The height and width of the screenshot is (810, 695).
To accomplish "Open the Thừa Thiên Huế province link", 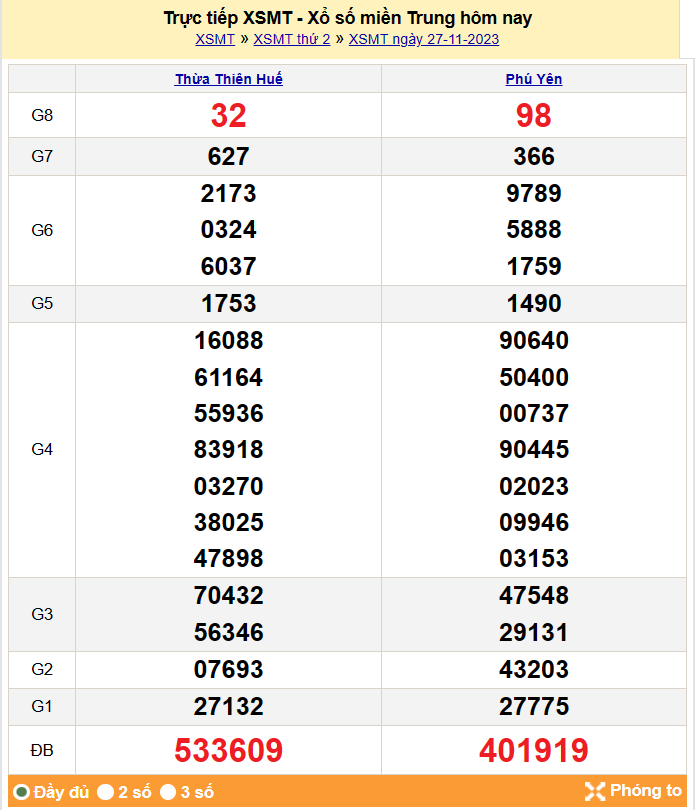I will point(228,79).
